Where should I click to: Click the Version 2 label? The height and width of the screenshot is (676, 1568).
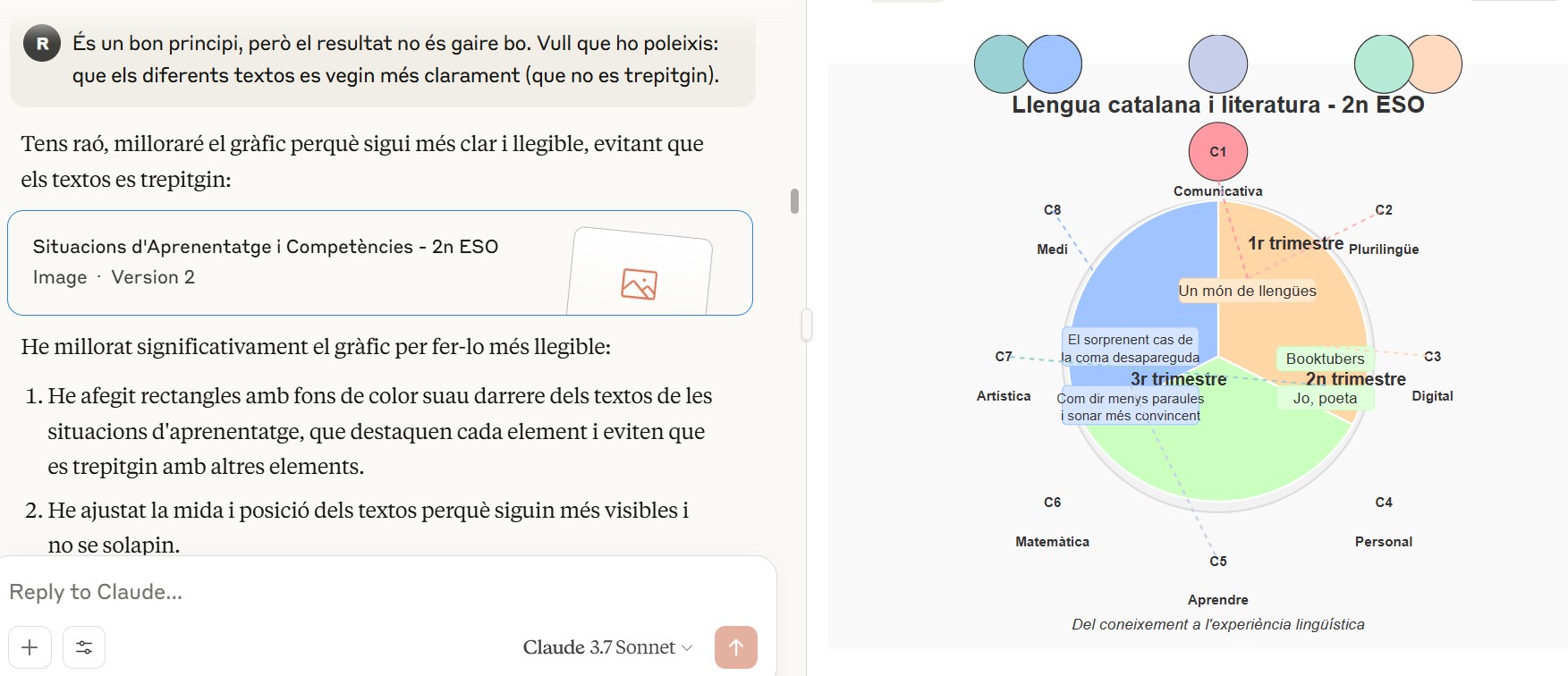point(155,276)
